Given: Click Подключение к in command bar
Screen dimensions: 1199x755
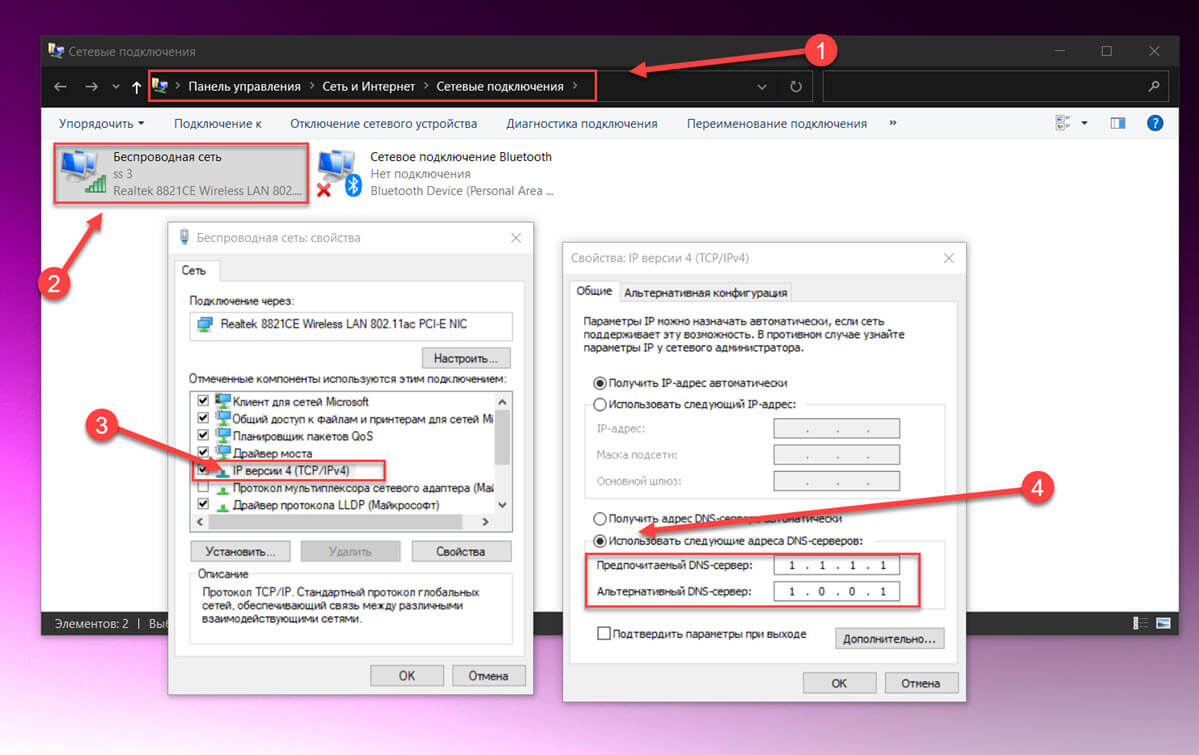Looking at the screenshot, I should 217,123.
